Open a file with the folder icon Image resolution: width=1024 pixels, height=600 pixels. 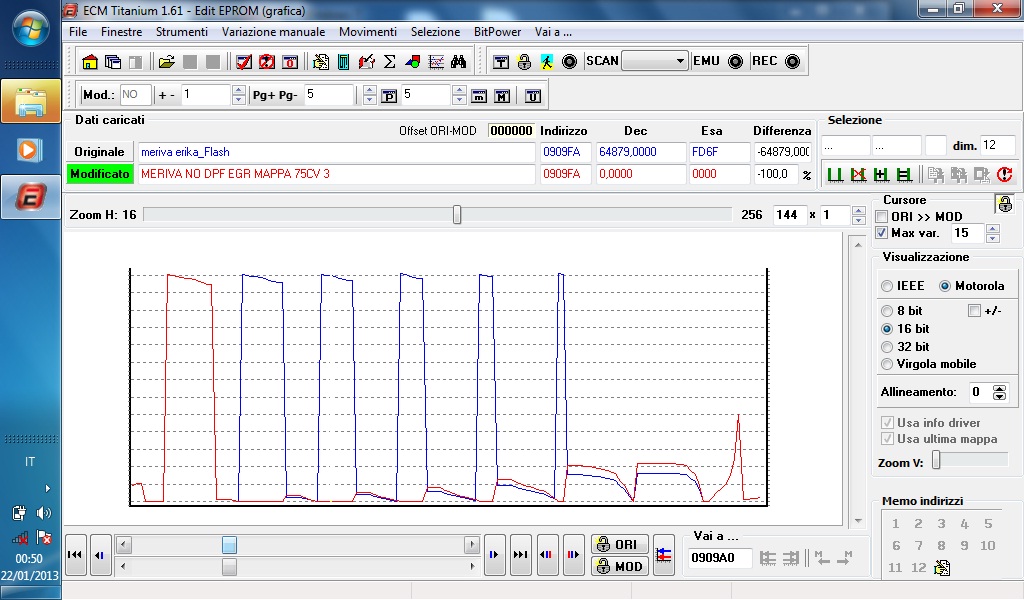click(x=167, y=61)
